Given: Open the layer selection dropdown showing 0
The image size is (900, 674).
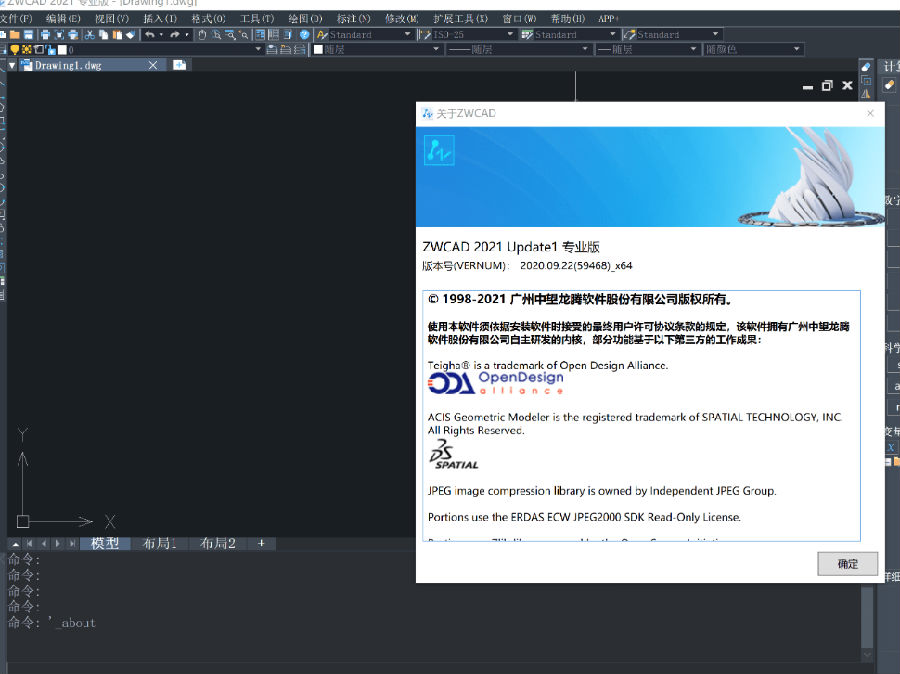Looking at the screenshot, I should (258, 48).
